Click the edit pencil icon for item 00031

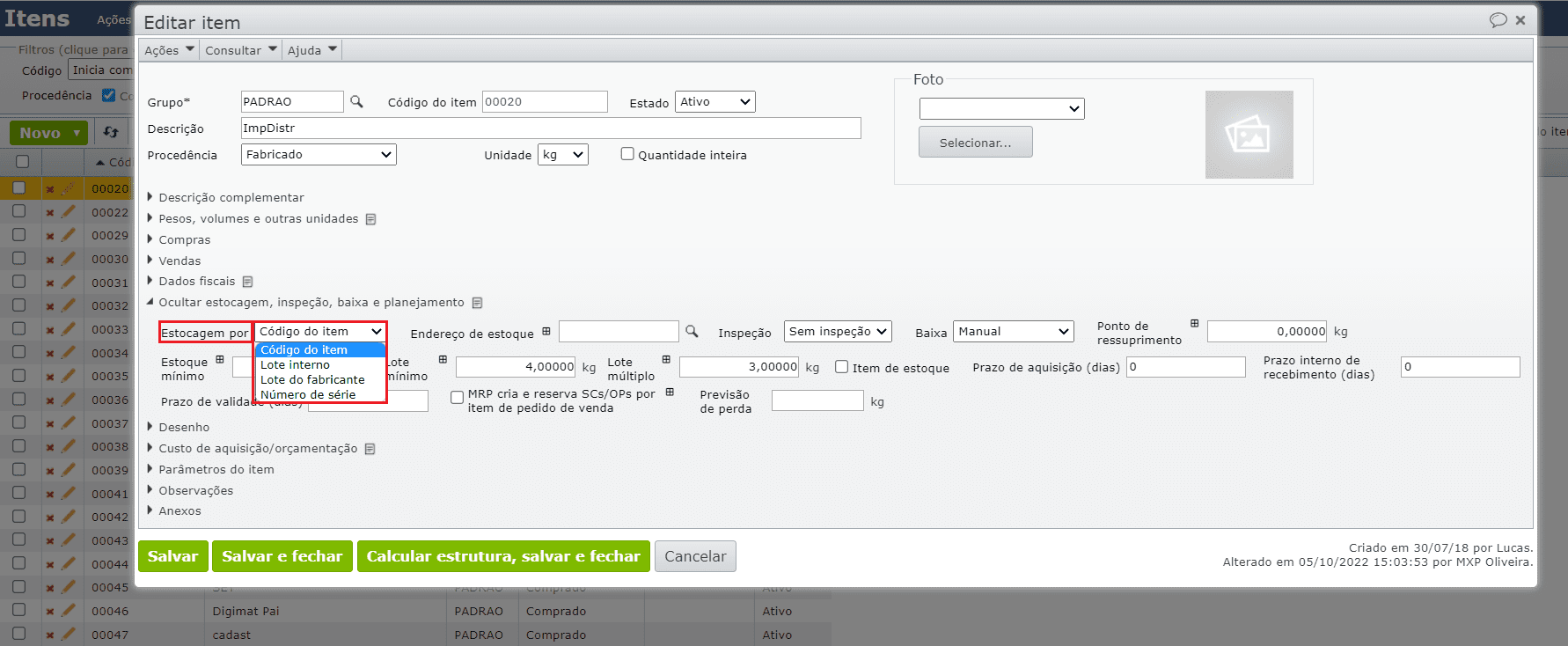point(68,282)
